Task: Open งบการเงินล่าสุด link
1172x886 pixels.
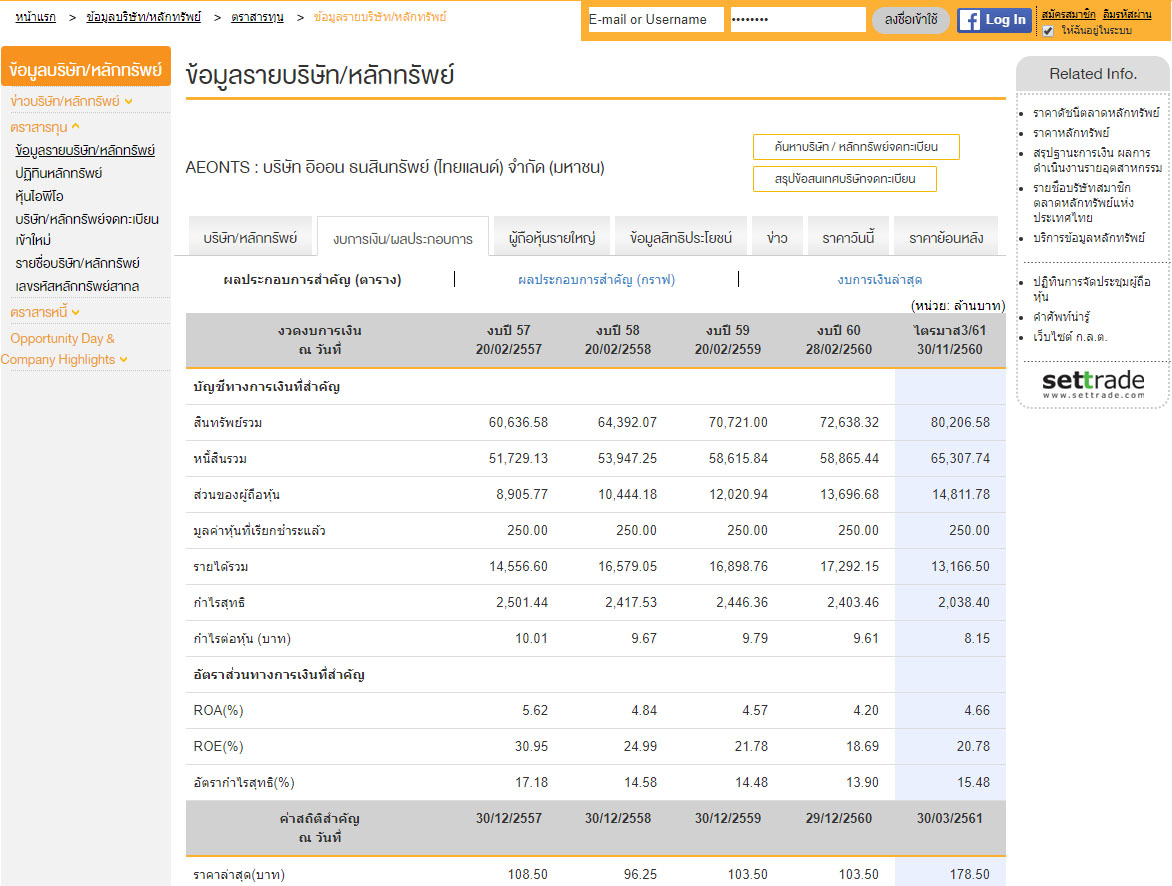Action: click(x=880, y=280)
